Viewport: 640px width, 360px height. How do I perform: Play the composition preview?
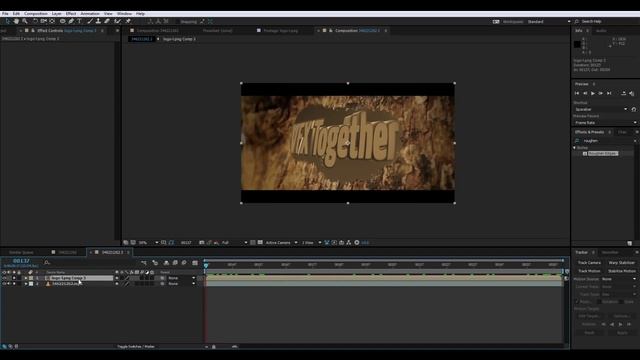[x=593, y=93]
